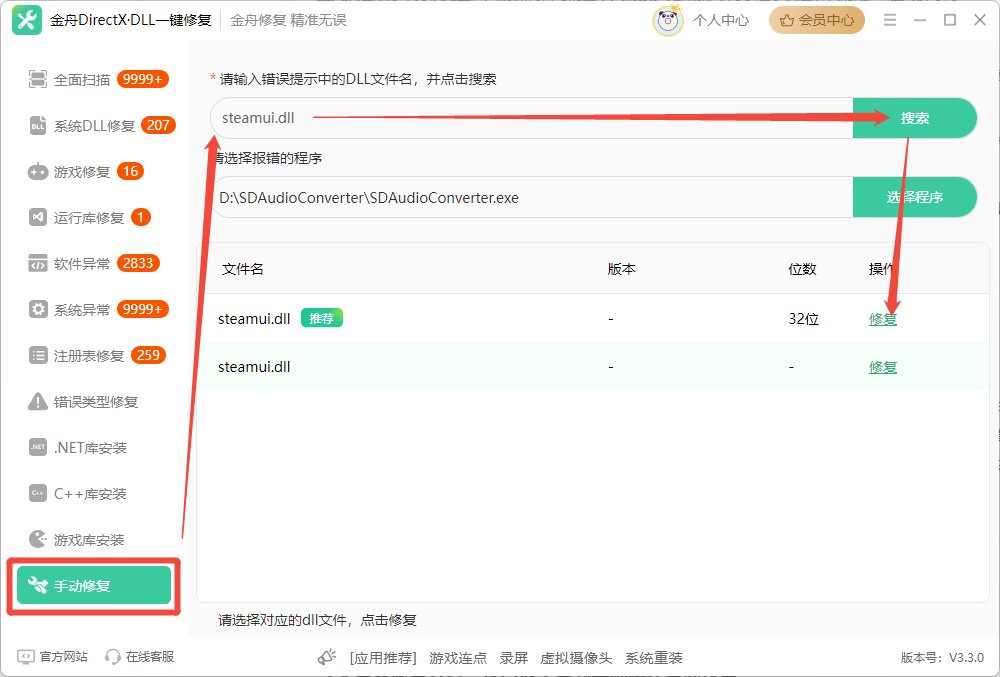The width and height of the screenshot is (1000, 677).
Task: Open the panda user avatar
Action: coord(668,20)
